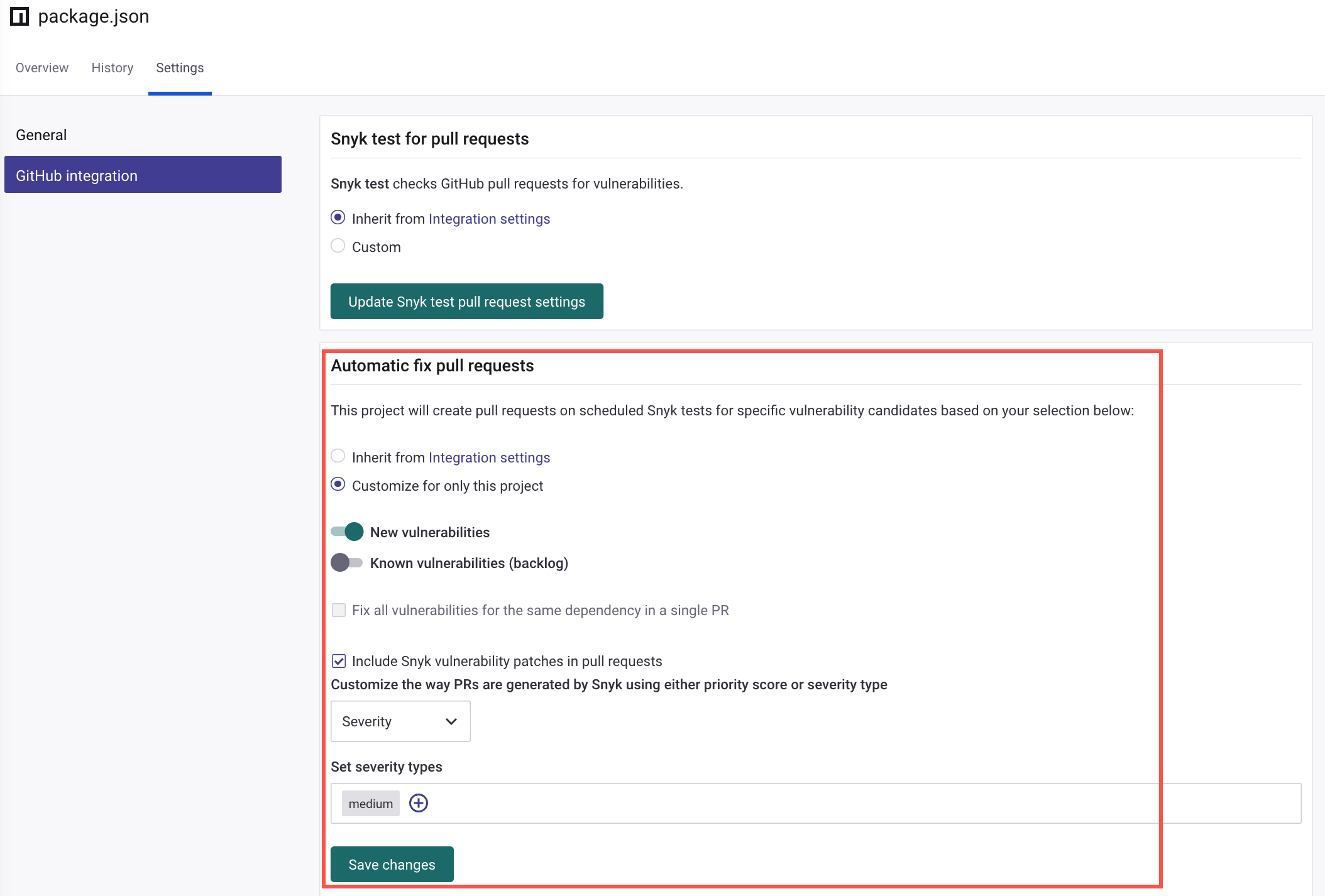The image size is (1325, 896).
Task: Click the npm package icon
Action: coord(19,16)
